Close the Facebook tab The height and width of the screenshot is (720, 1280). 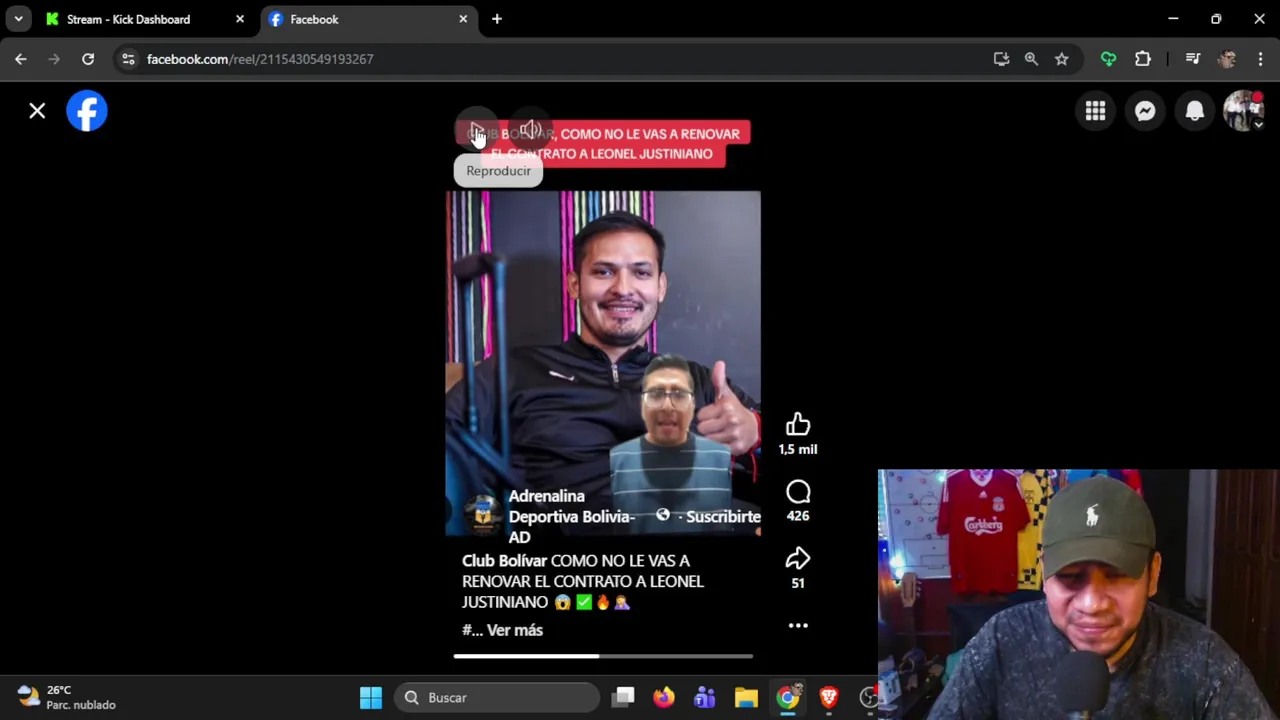(463, 19)
